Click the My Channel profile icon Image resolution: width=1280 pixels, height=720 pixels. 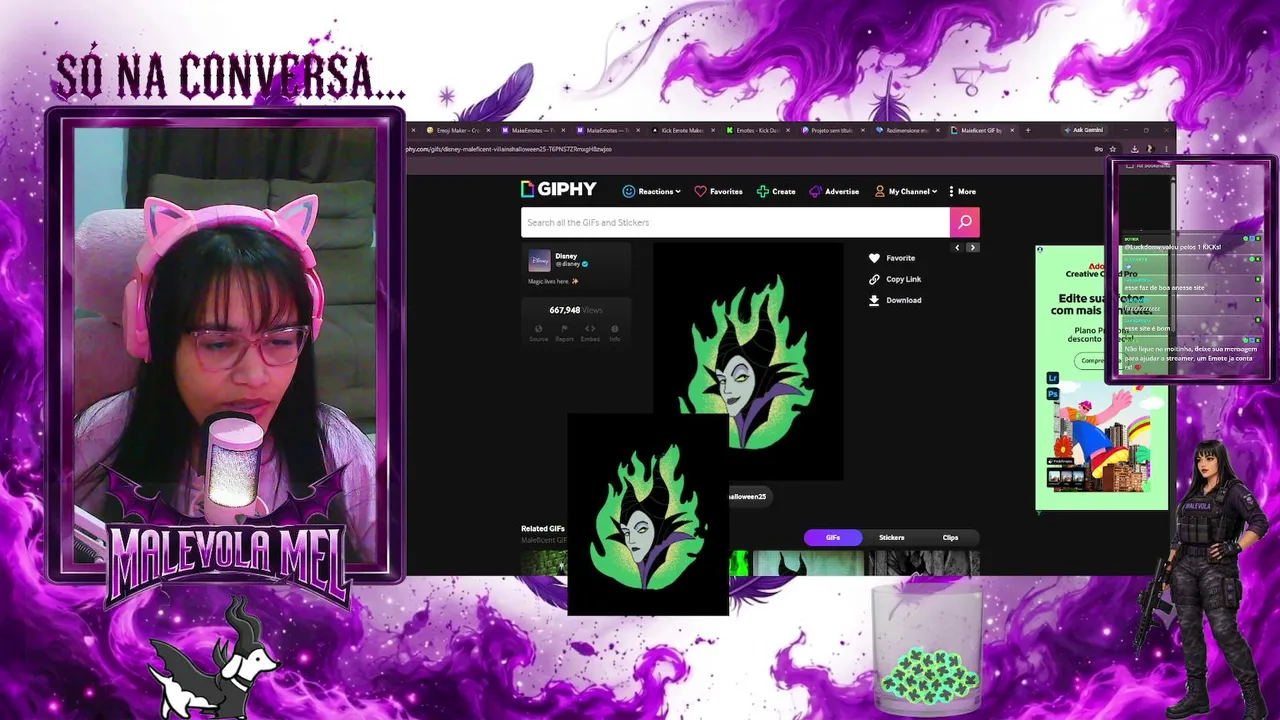point(880,191)
